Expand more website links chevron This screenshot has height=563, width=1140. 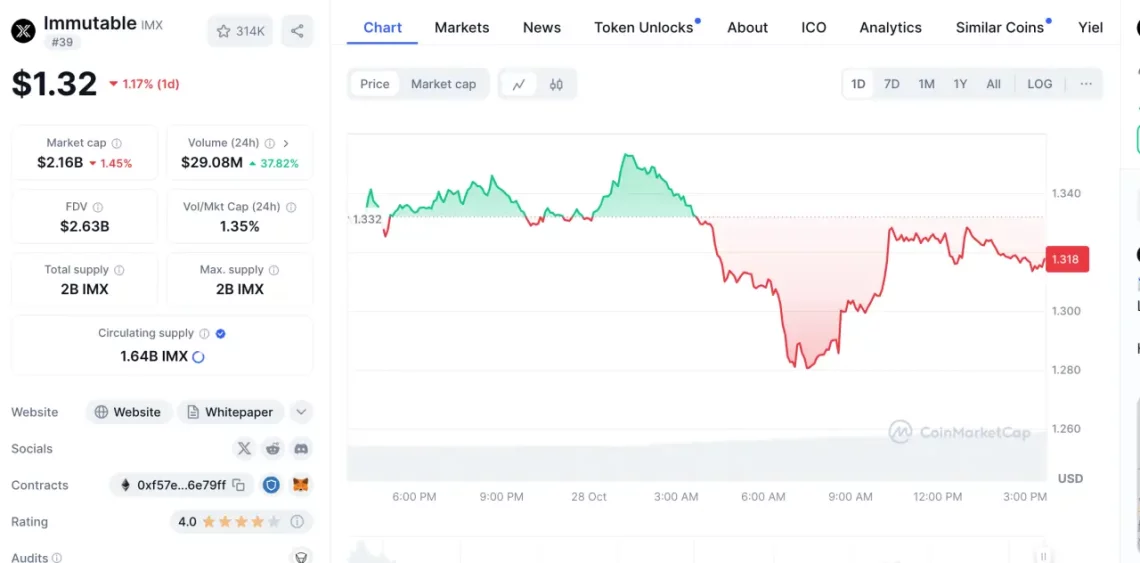pos(301,412)
